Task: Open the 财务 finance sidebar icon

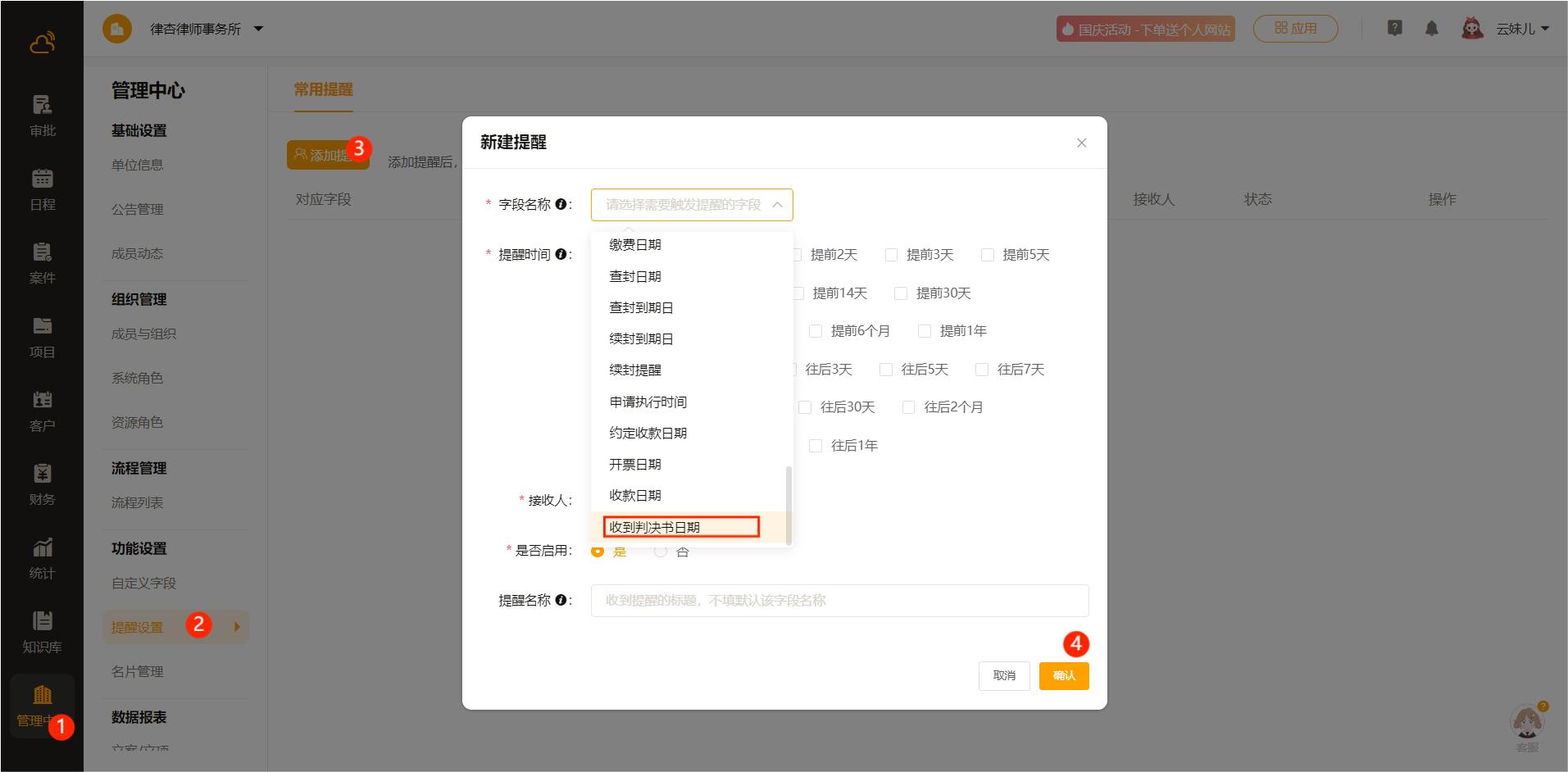Action: (x=42, y=484)
